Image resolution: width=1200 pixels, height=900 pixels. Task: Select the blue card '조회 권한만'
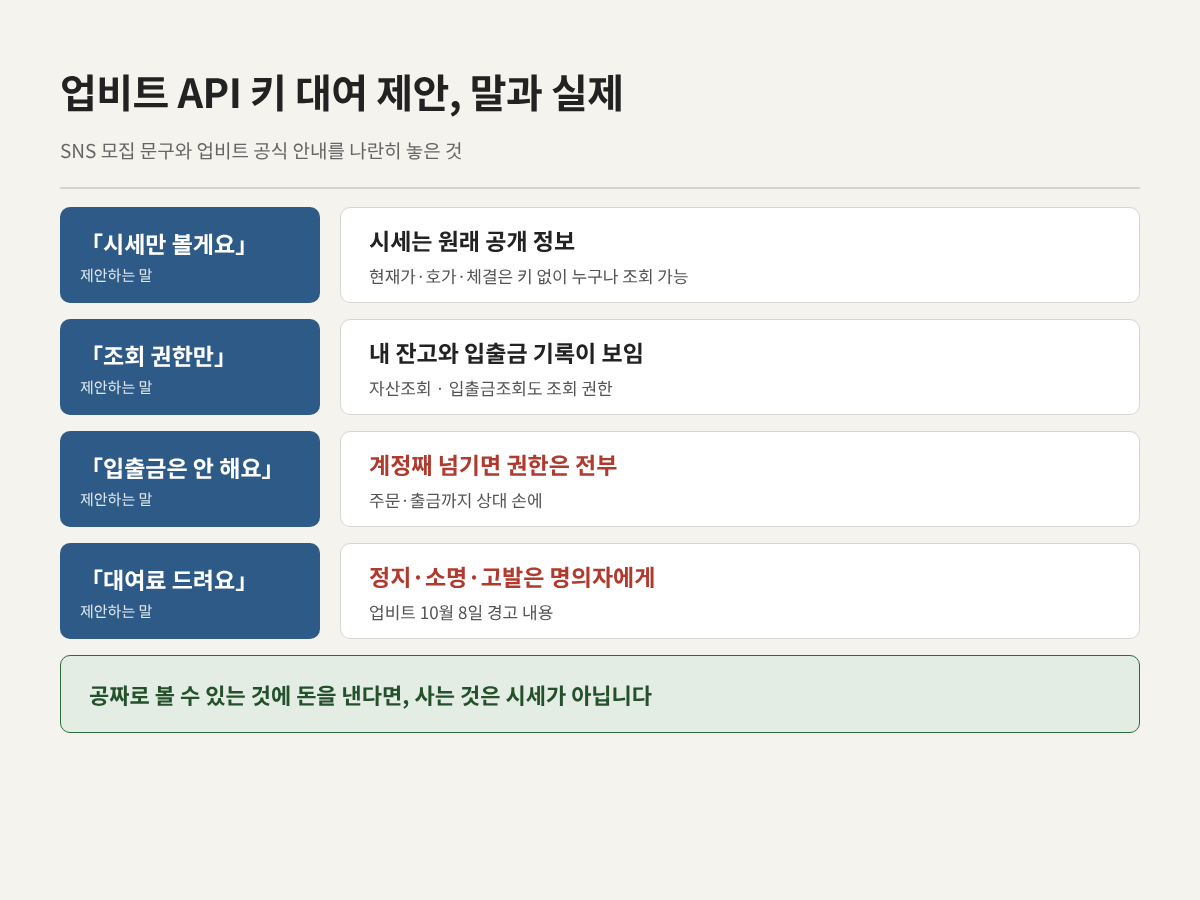coord(190,367)
